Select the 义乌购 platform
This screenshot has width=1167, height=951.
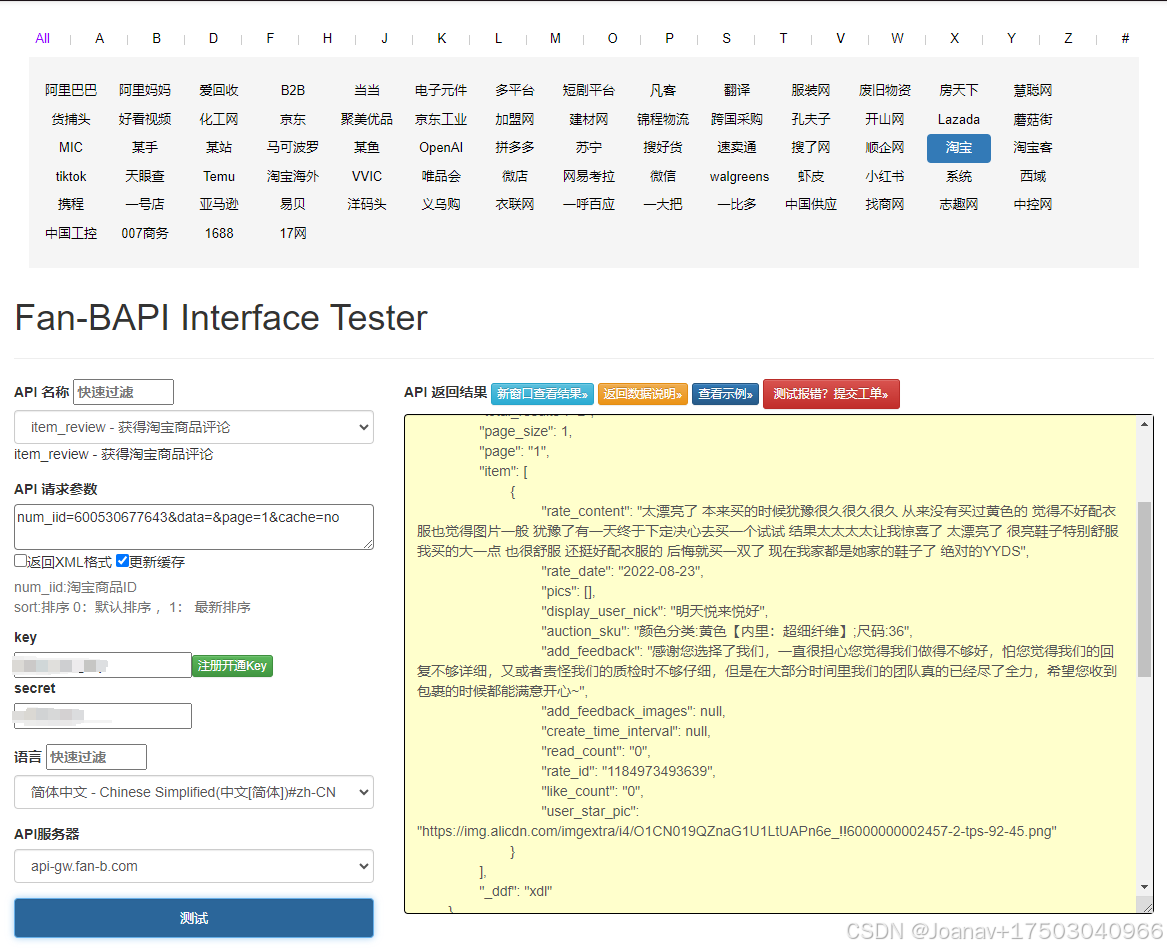[441, 204]
